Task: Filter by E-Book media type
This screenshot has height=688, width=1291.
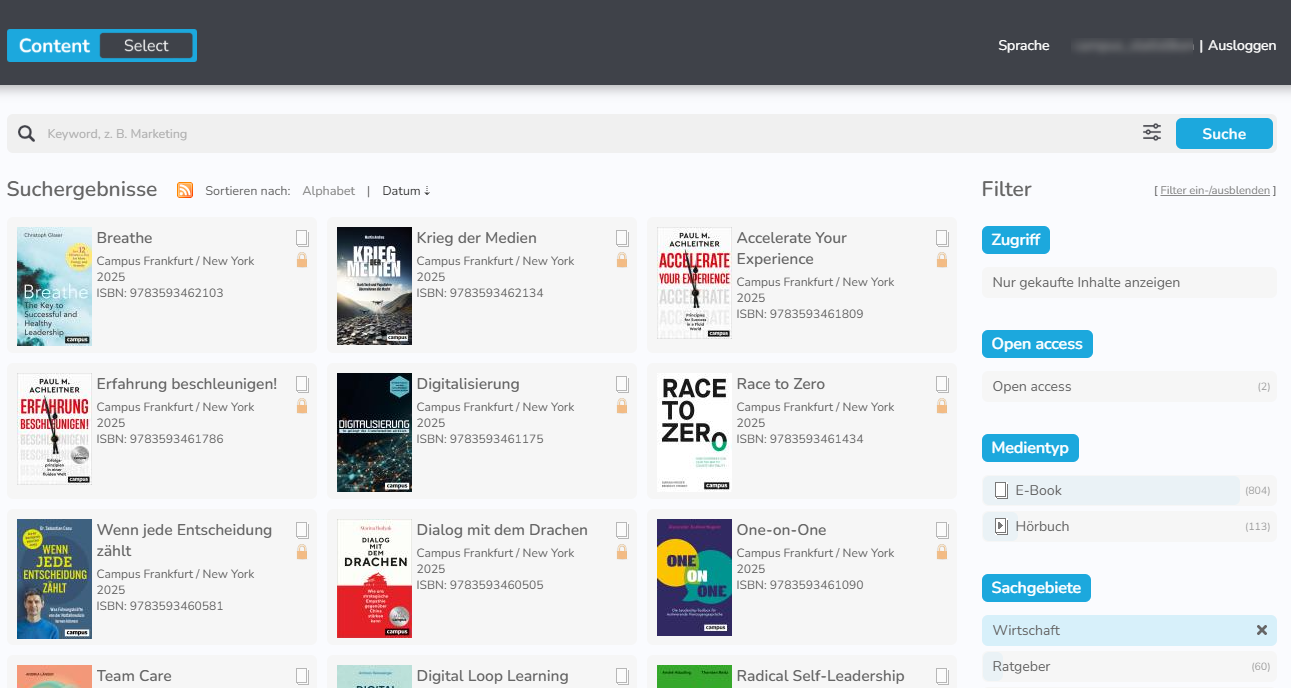Action: tap(1129, 490)
